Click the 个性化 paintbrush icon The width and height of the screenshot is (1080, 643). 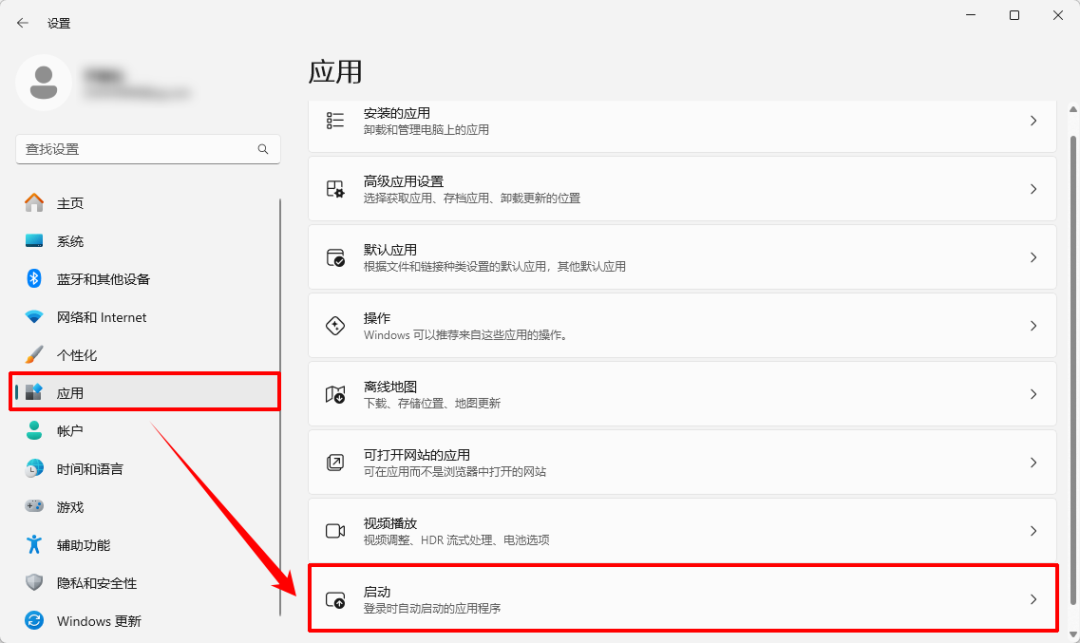[34, 355]
